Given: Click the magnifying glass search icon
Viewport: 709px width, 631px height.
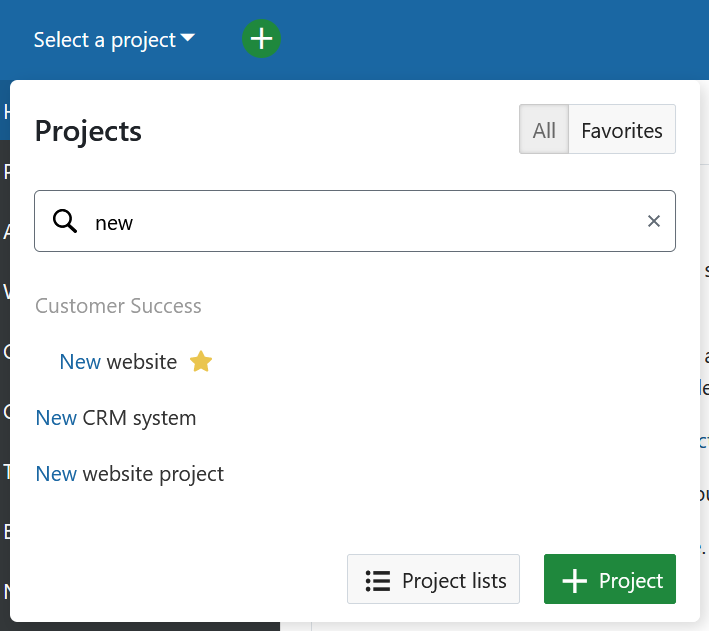Looking at the screenshot, I should [x=65, y=221].
